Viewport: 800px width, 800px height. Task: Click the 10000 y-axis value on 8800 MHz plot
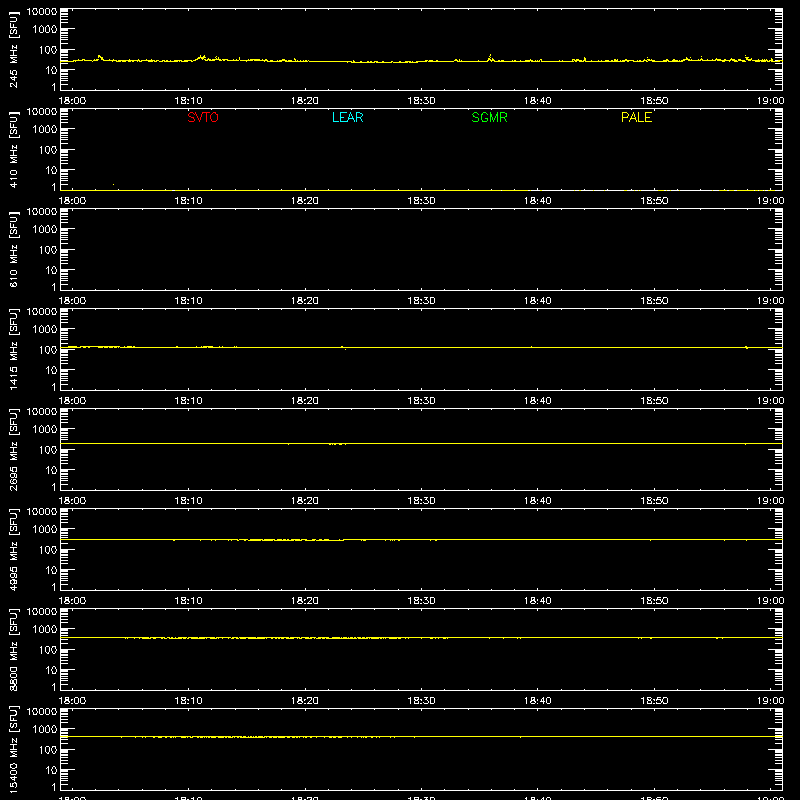pyautogui.click(x=42, y=612)
